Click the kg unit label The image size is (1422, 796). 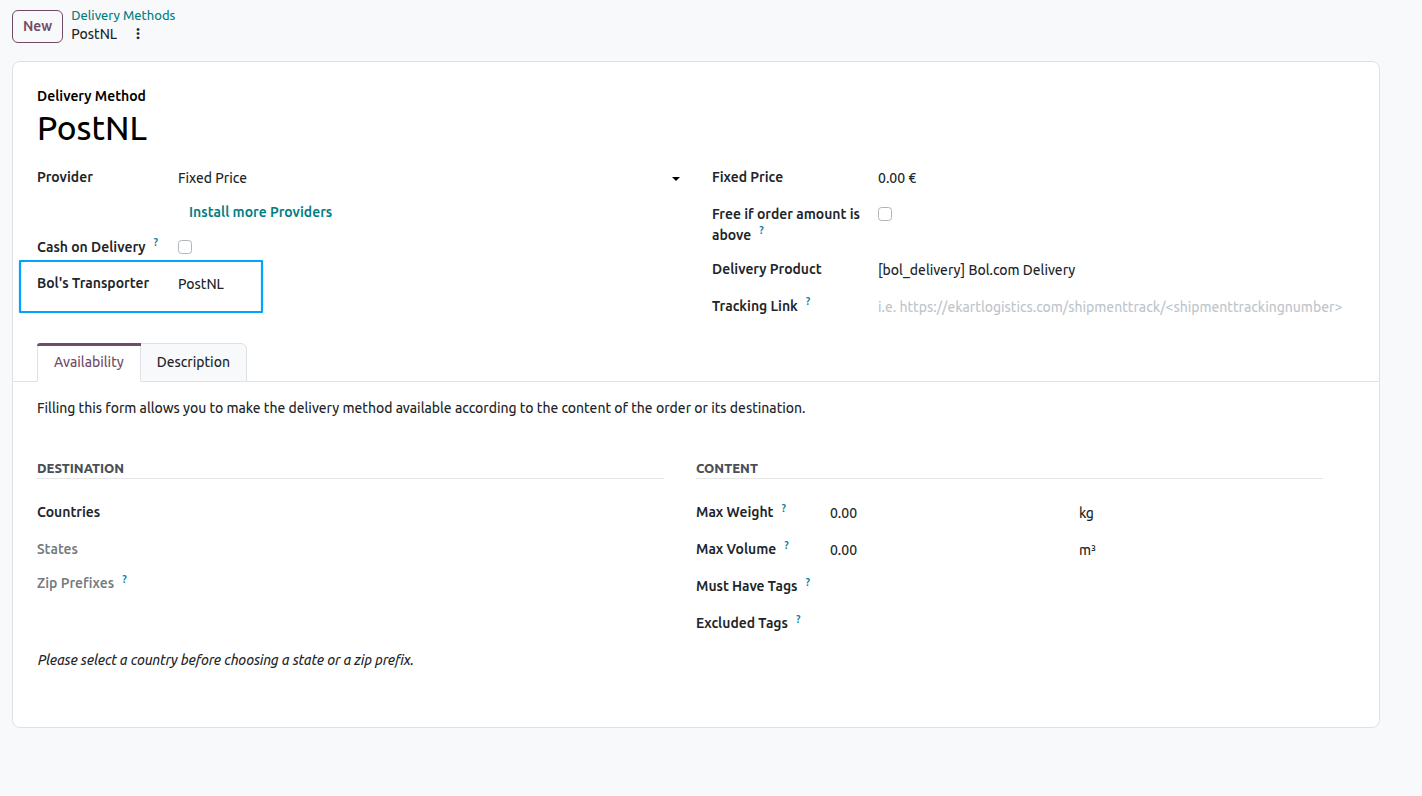pos(1086,513)
